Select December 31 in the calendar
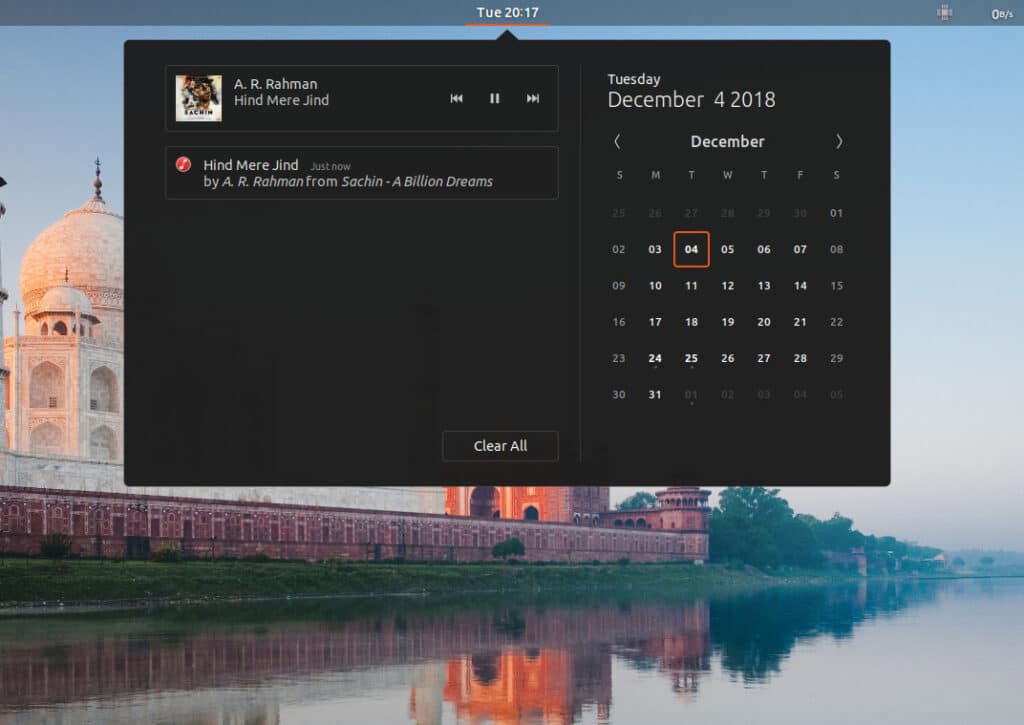Screen dimensions: 1024x725 [x=655, y=394]
